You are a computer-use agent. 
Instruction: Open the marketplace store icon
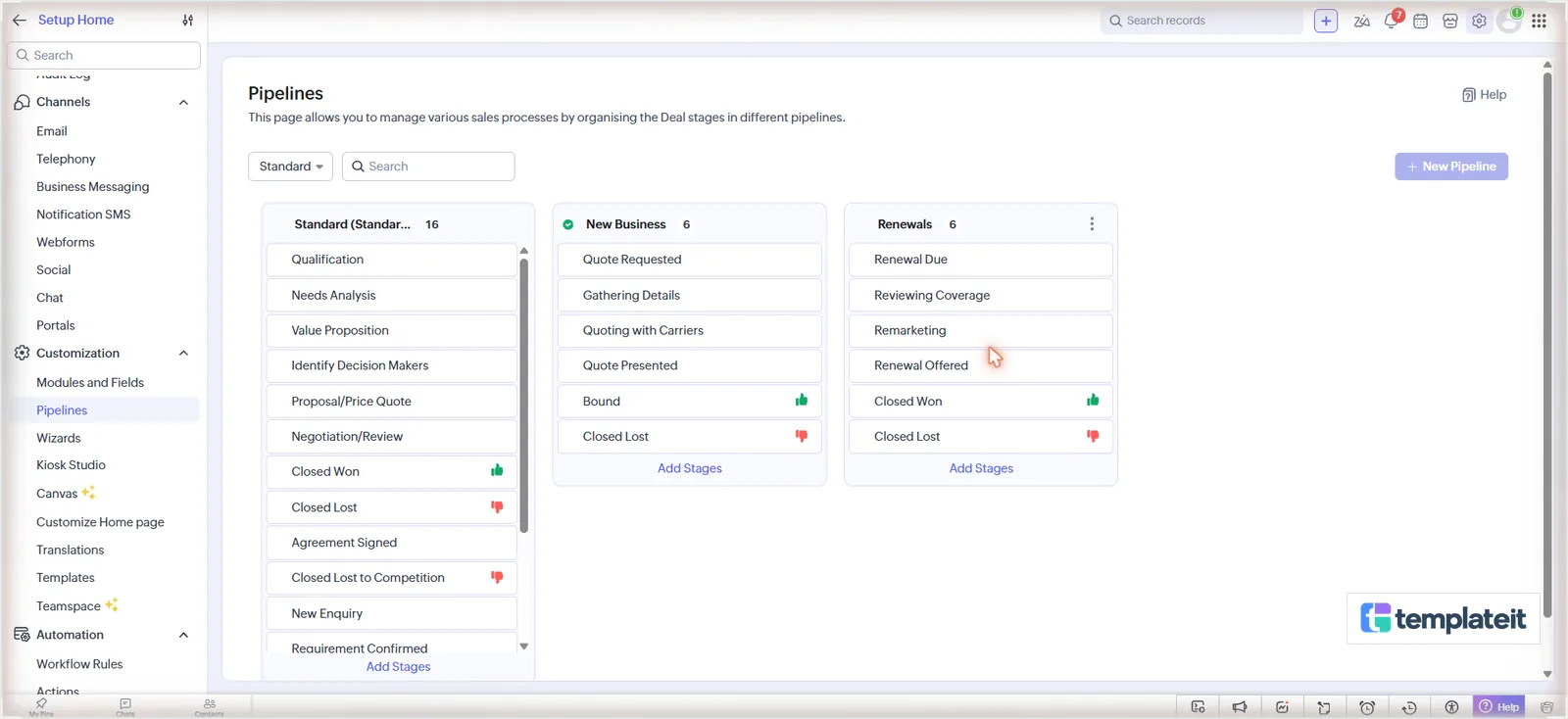tap(1449, 21)
